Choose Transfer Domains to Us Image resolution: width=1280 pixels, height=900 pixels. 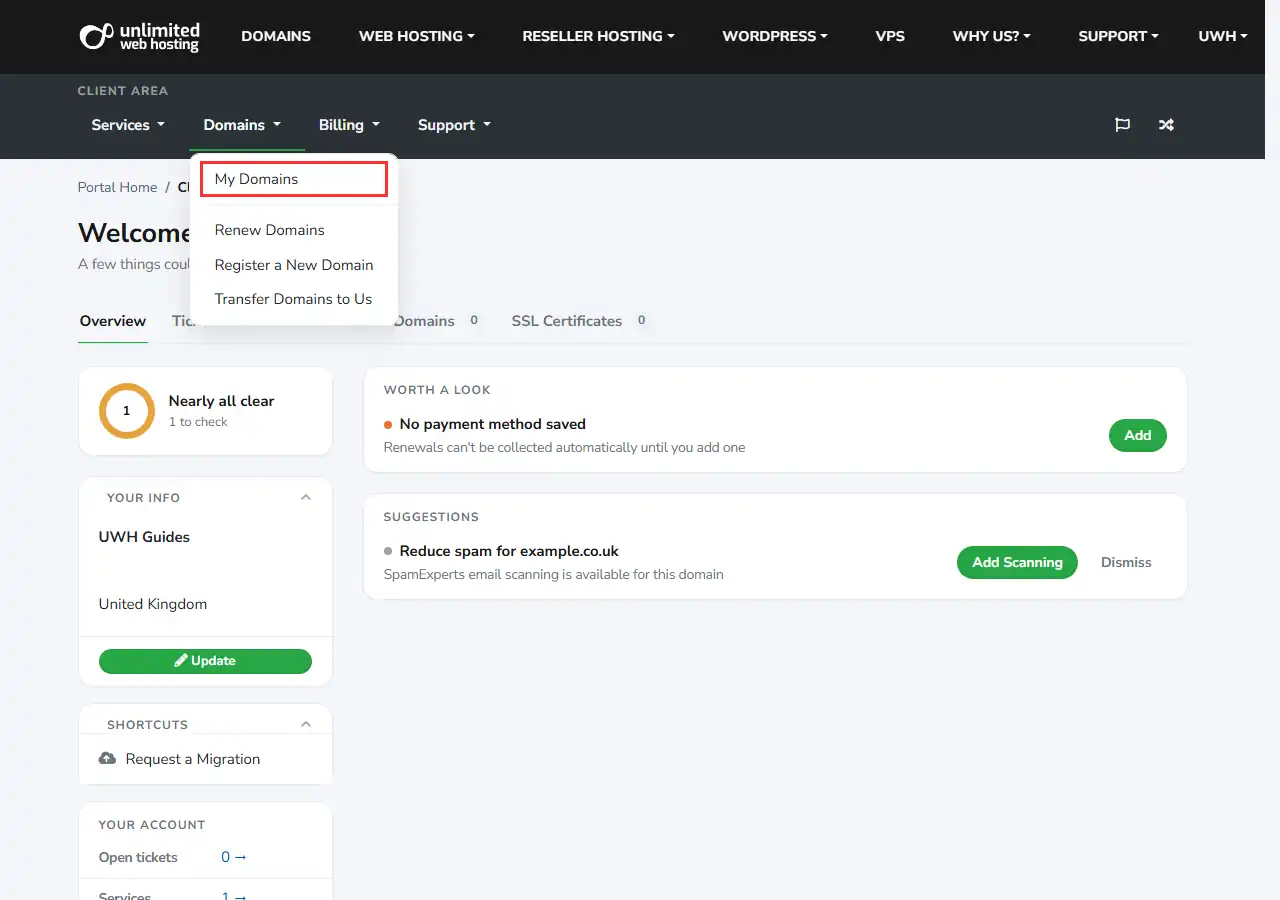coord(293,299)
